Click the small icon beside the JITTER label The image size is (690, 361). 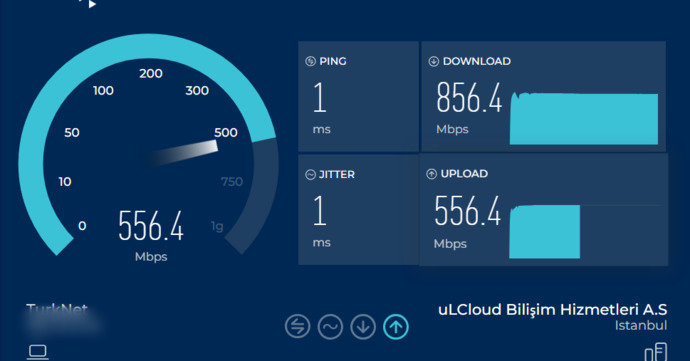tap(310, 175)
